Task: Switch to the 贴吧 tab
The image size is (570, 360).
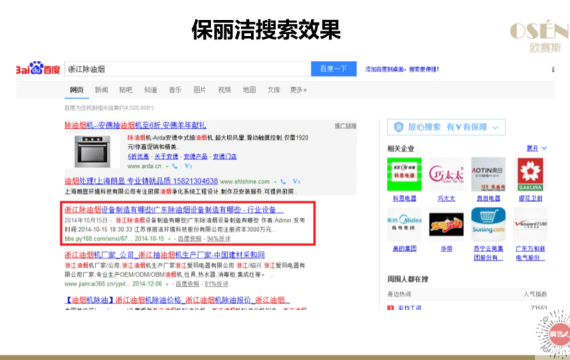Action: pyautogui.click(x=126, y=90)
